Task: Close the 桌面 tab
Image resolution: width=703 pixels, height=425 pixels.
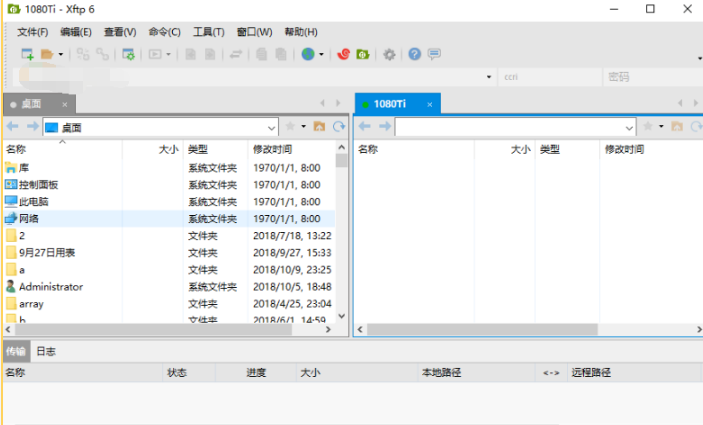Action: (65, 104)
